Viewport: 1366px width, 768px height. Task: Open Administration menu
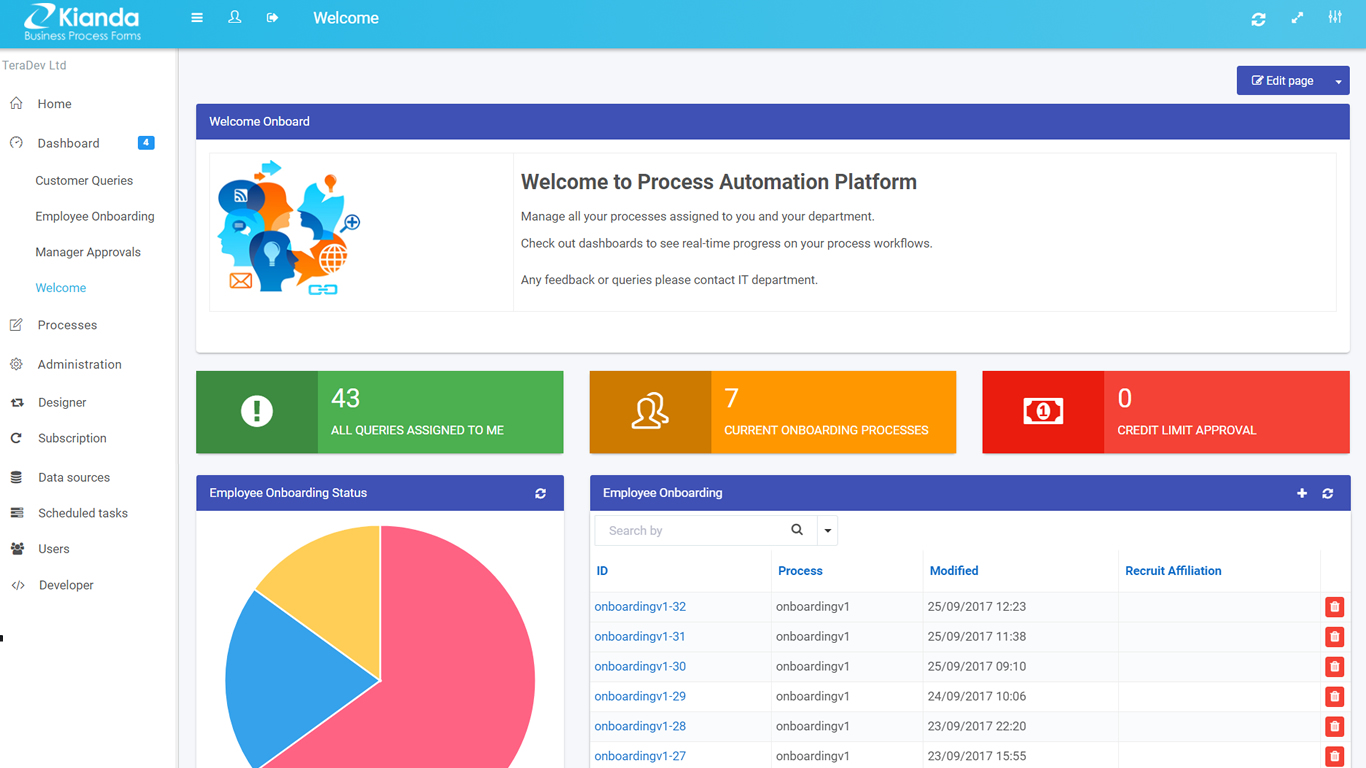(x=79, y=364)
